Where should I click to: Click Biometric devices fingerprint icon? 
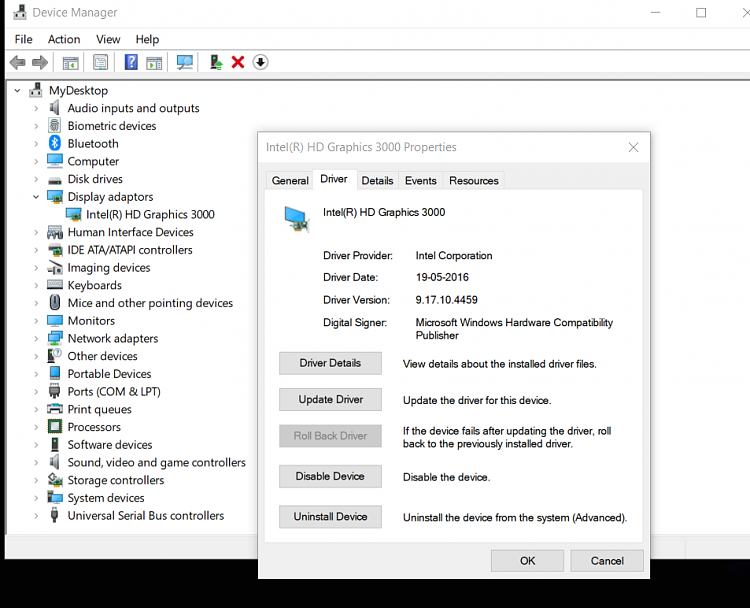55,125
